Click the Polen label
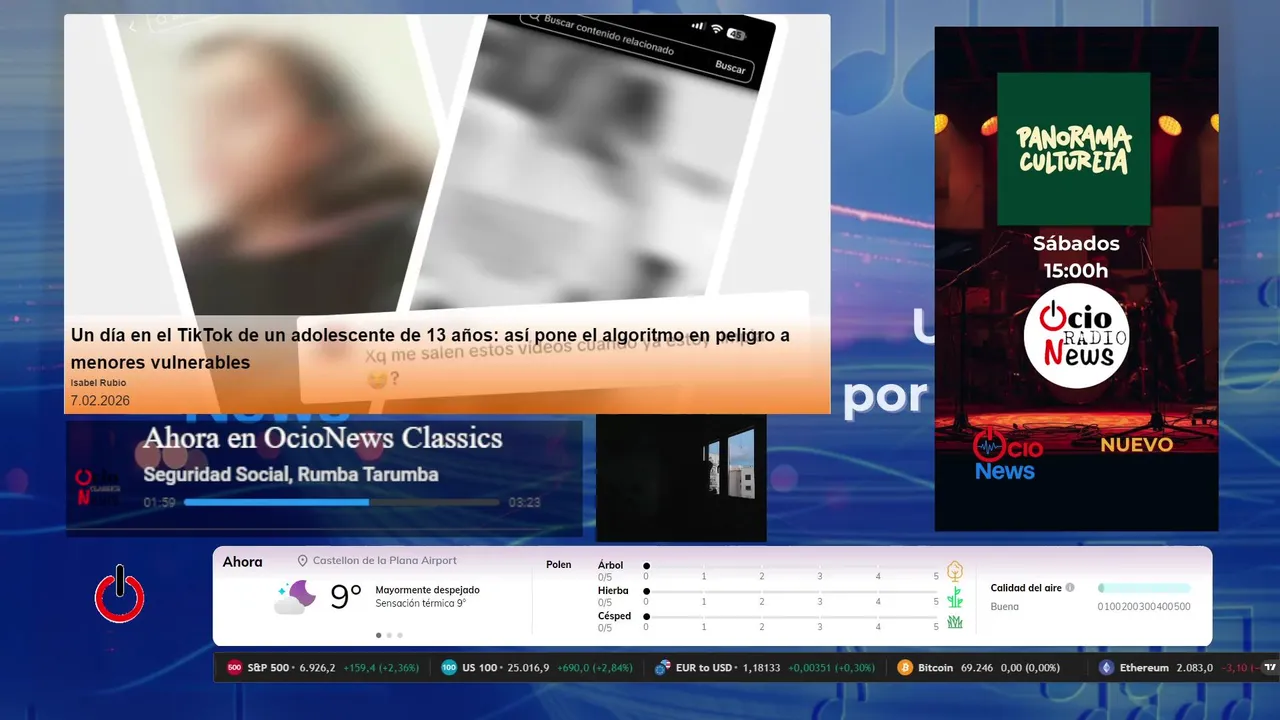1280x720 pixels. coord(559,565)
